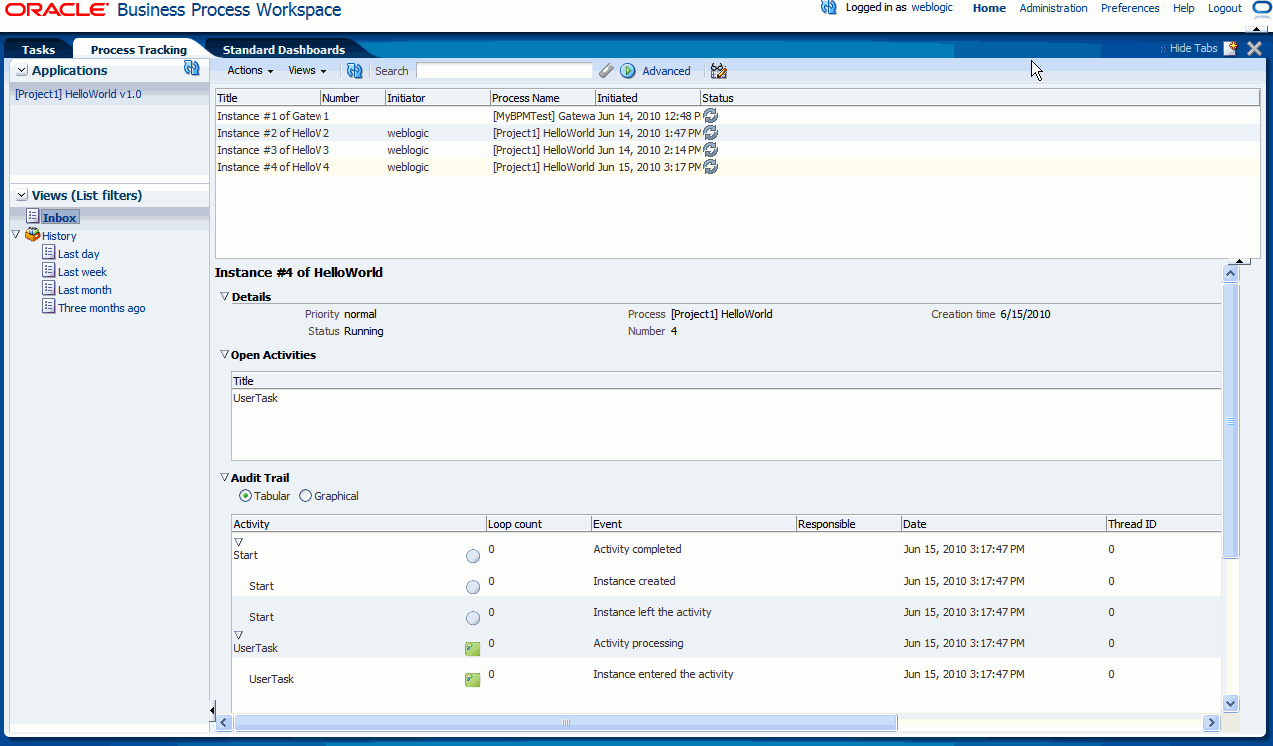Click the Three months ago filter icon

pyautogui.click(x=49, y=307)
